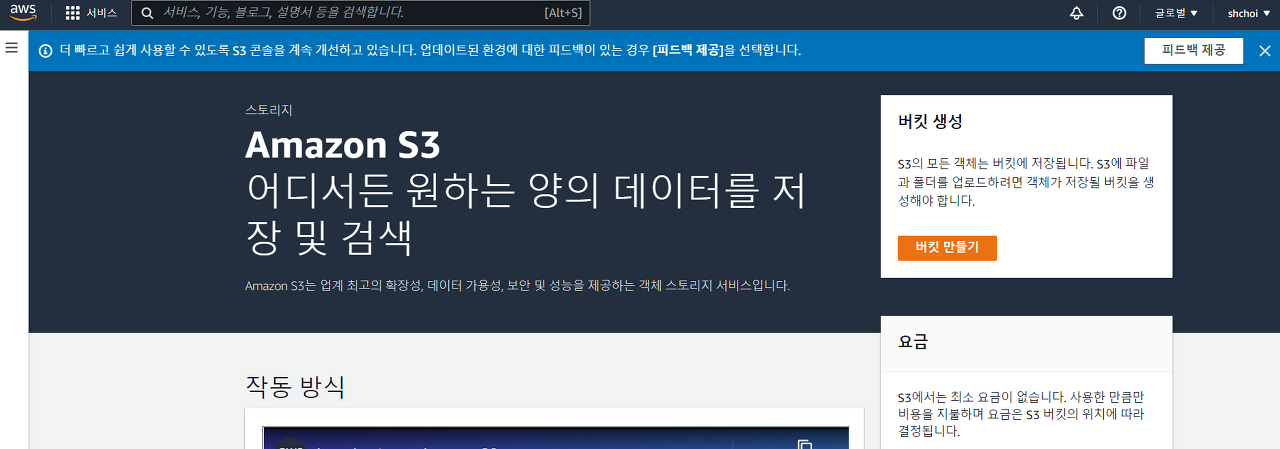The width and height of the screenshot is (1280, 449).
Task: Click the info icon in blue banner
Action: pos(45,51)
